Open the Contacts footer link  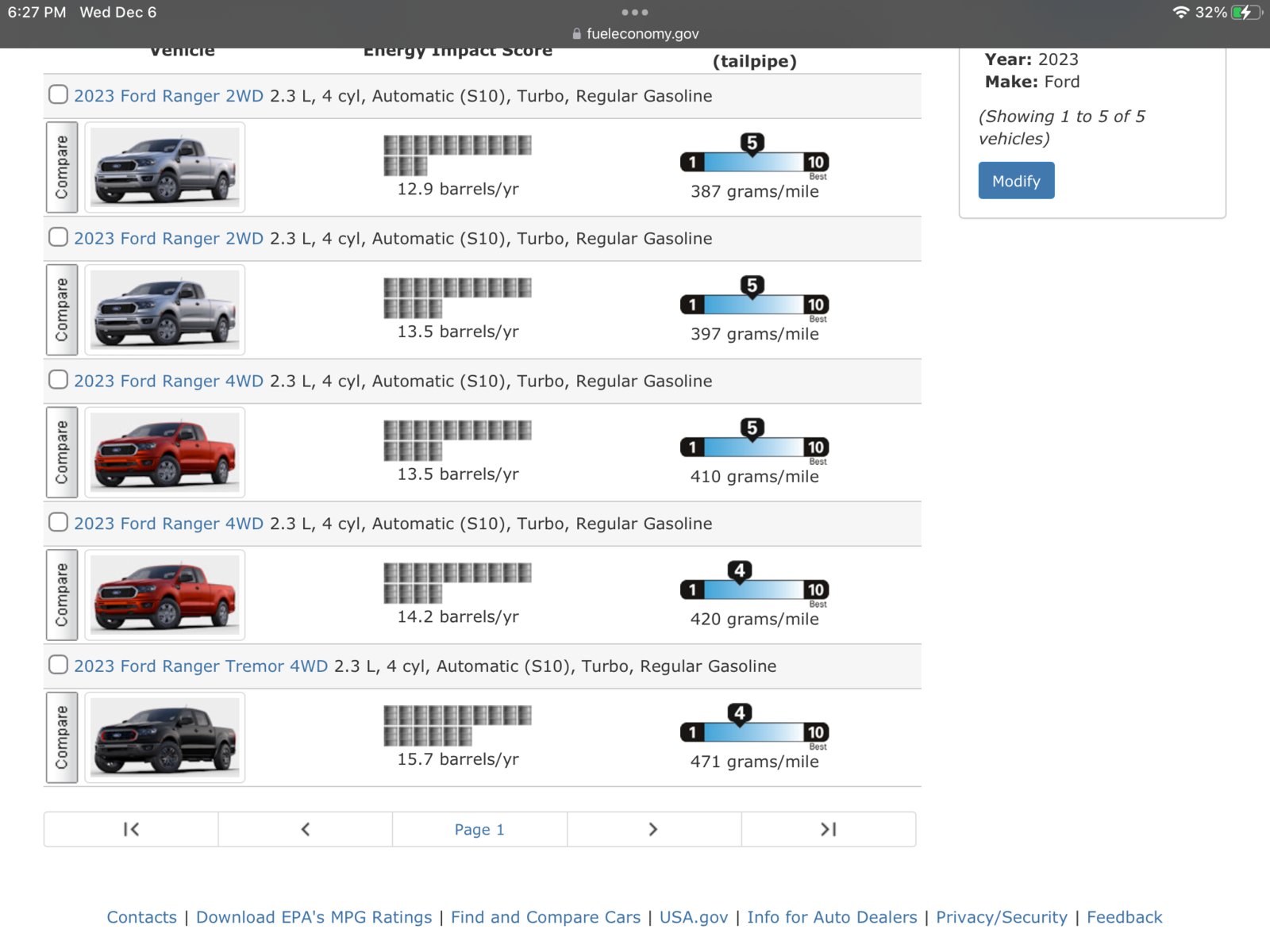[142, 917]
